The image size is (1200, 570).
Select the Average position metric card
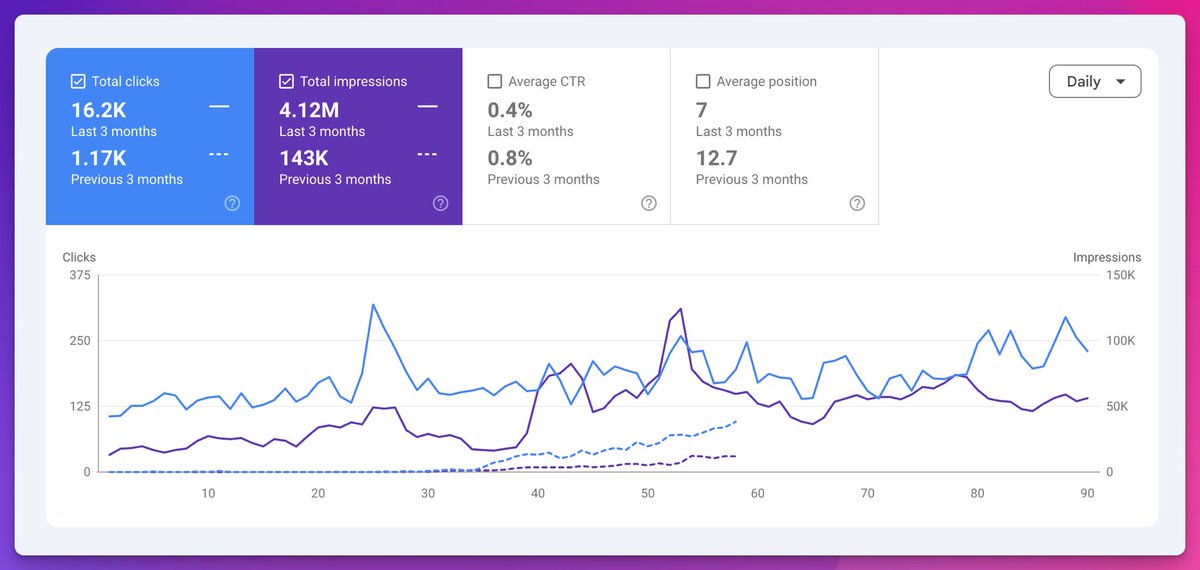tap(774, 136)
